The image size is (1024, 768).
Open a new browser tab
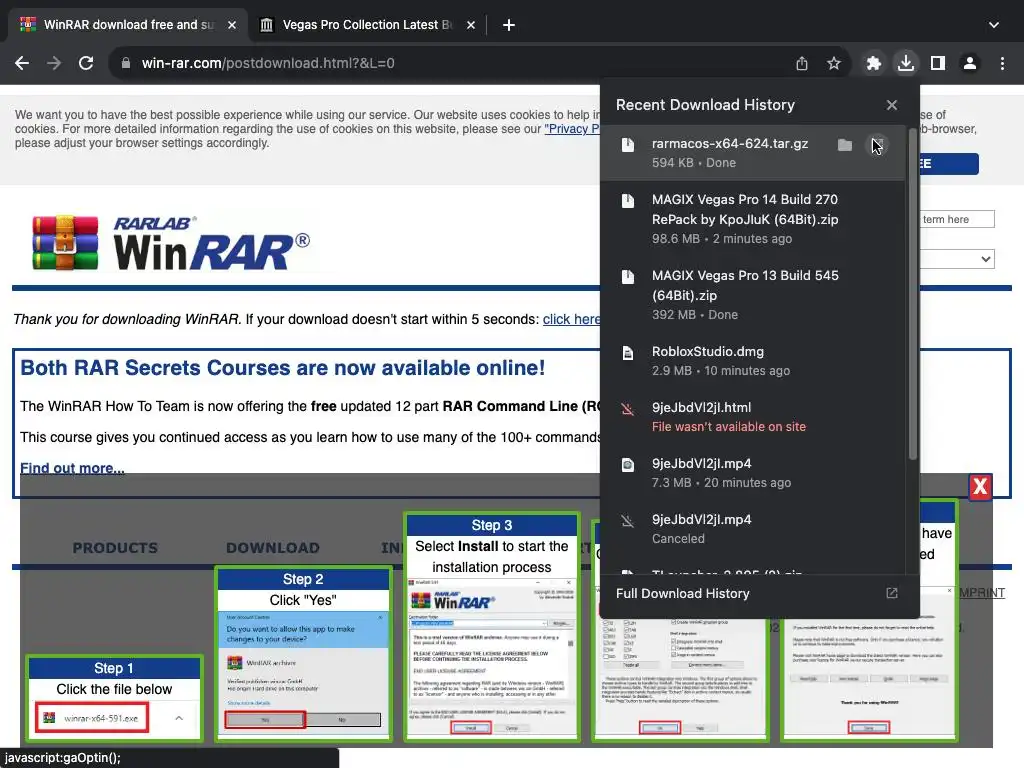point(509,25)
